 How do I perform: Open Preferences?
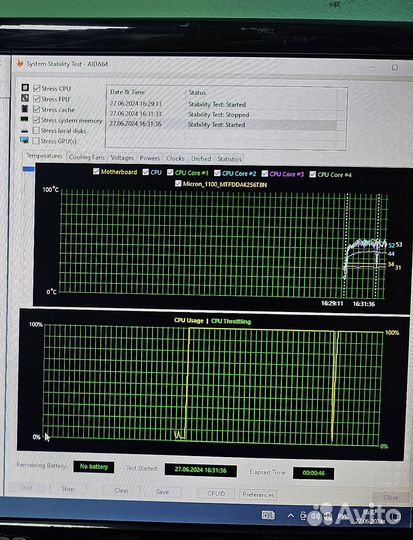click(x=258, y=495)
